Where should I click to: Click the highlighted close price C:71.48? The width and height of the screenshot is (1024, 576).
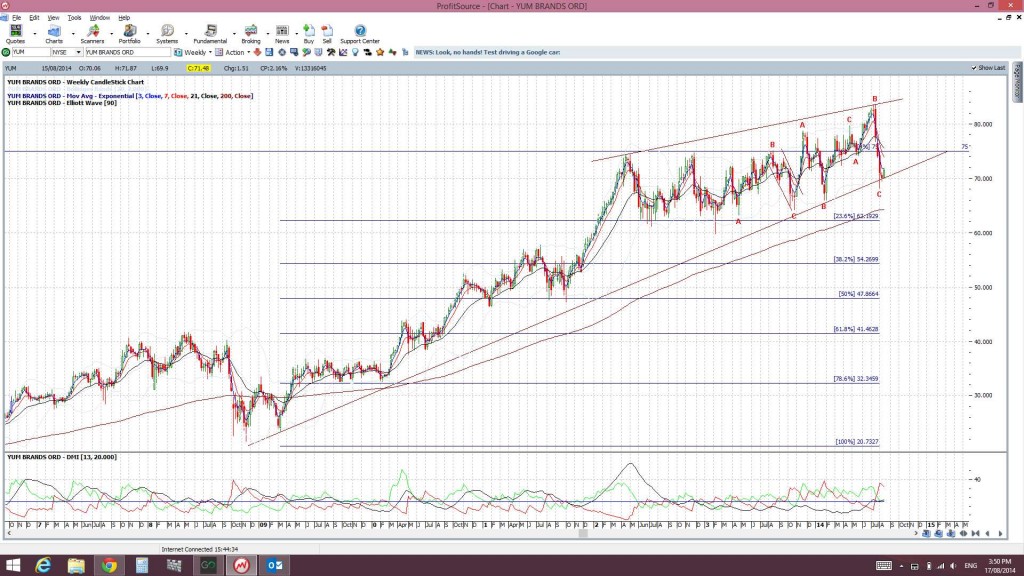pos(198,68)
